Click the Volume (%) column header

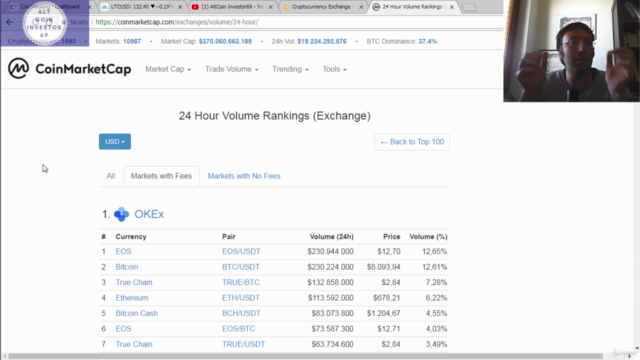[428, 237]
